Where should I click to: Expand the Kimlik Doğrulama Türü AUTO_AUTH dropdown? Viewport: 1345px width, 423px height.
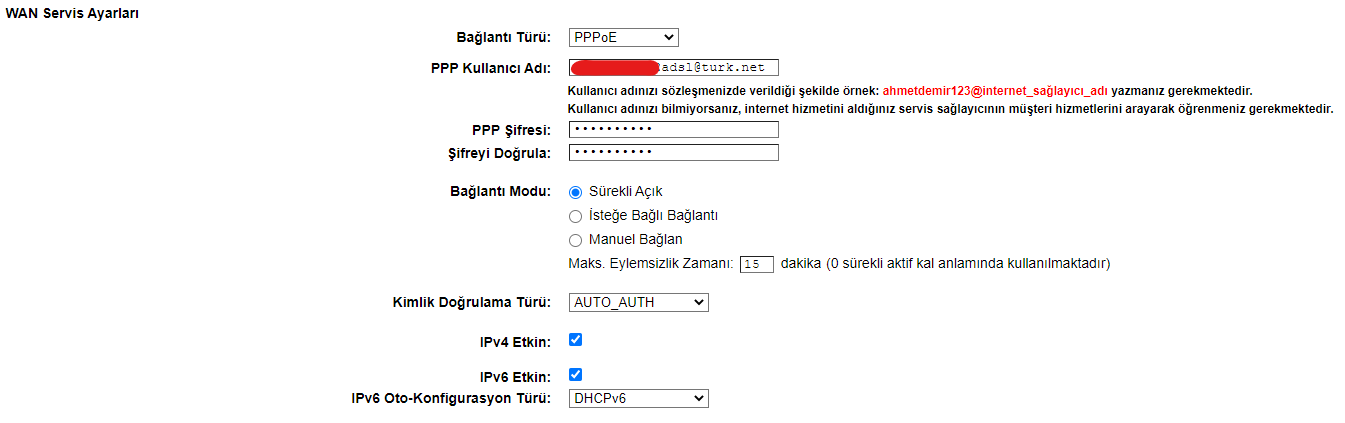(x=638, y=302)
